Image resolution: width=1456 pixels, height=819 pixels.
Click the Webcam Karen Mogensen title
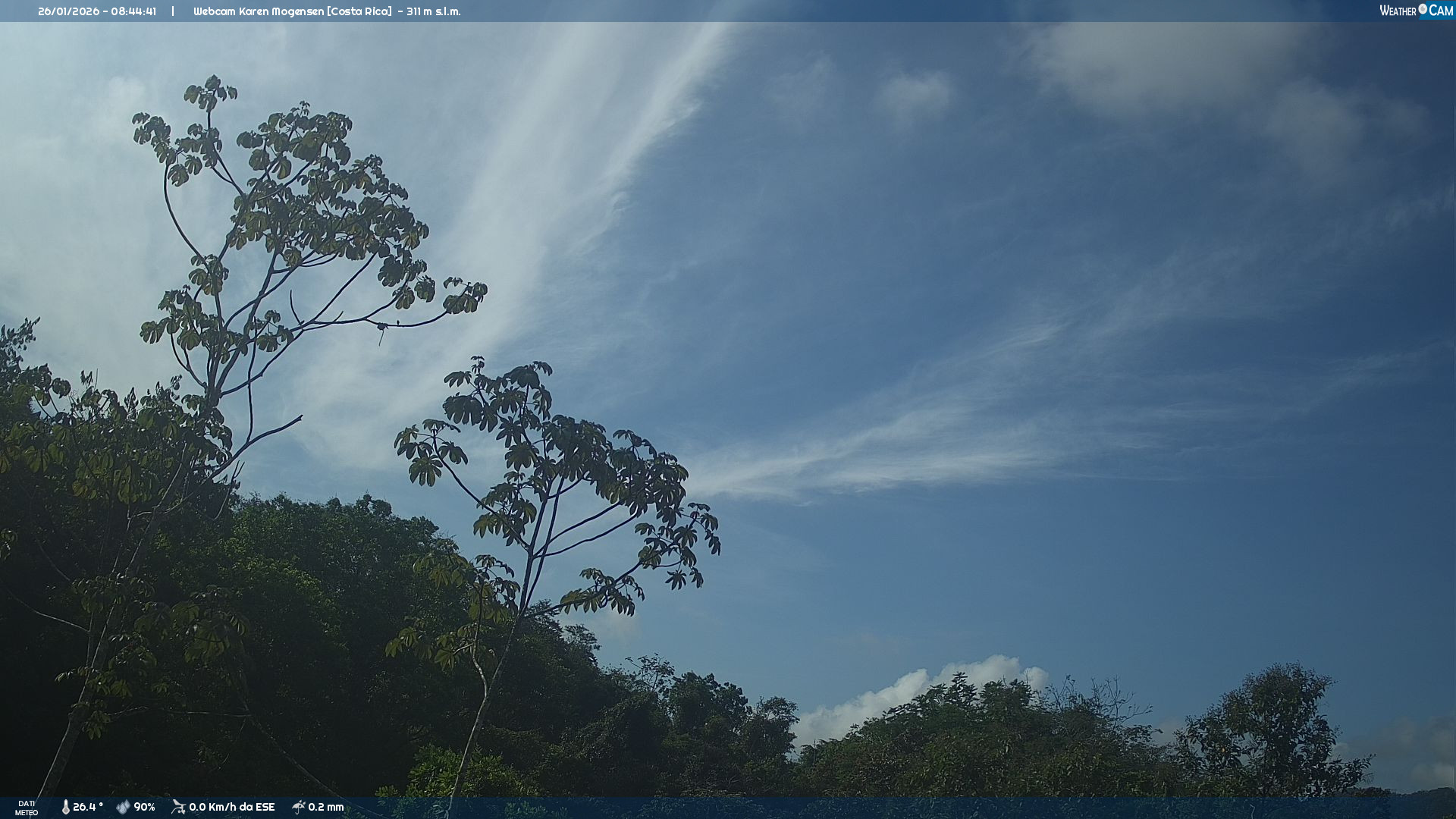[x=259, y=11]
